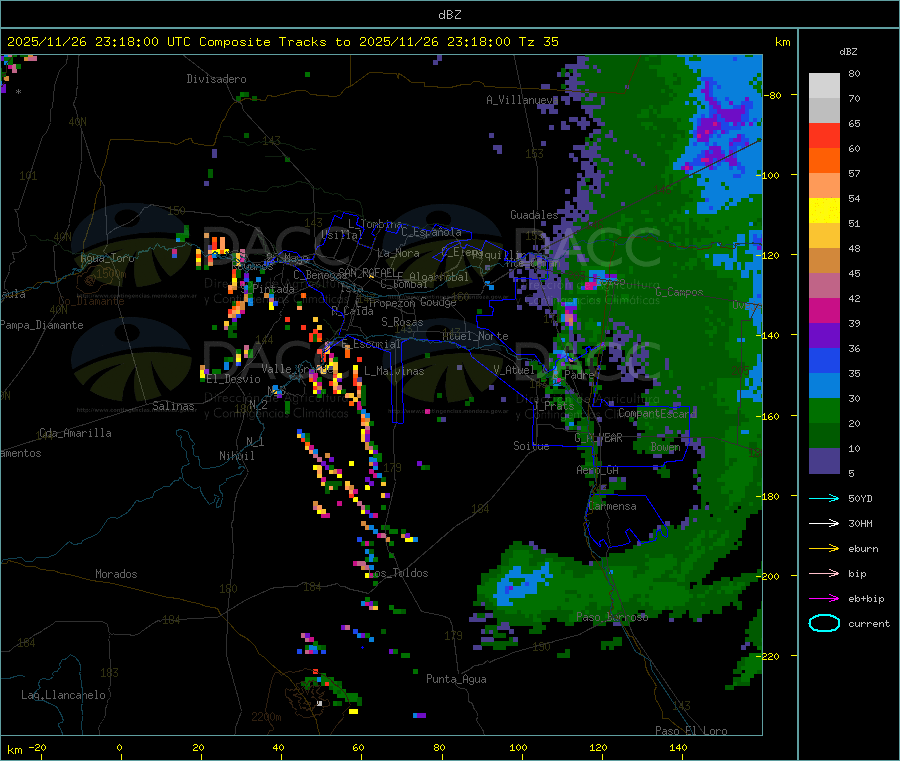This screenshot has width=900, height=761.
Task: Click the La_Nora map label
Action: click(398, 253)
